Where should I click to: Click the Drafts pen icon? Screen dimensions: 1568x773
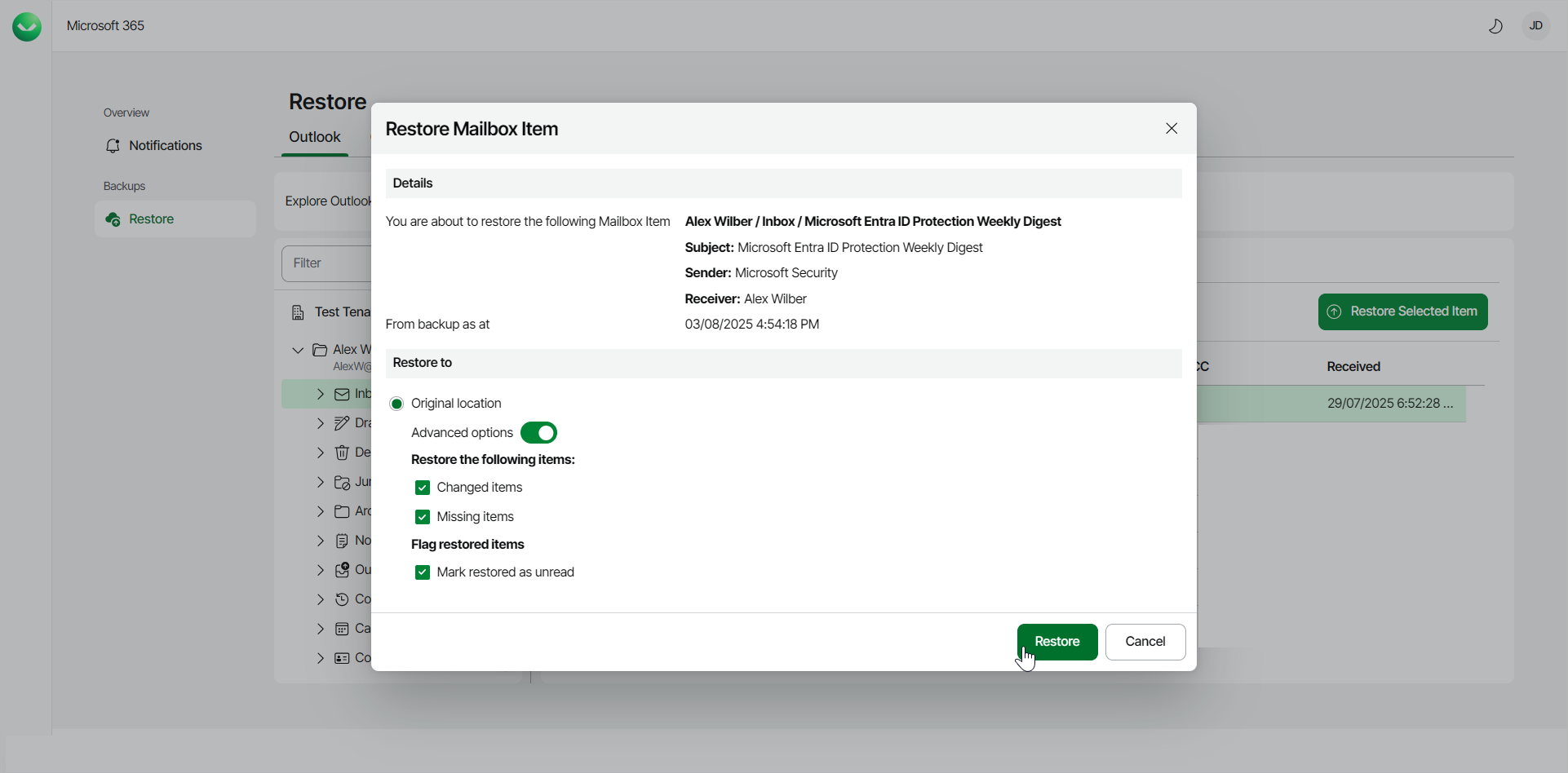341,423
